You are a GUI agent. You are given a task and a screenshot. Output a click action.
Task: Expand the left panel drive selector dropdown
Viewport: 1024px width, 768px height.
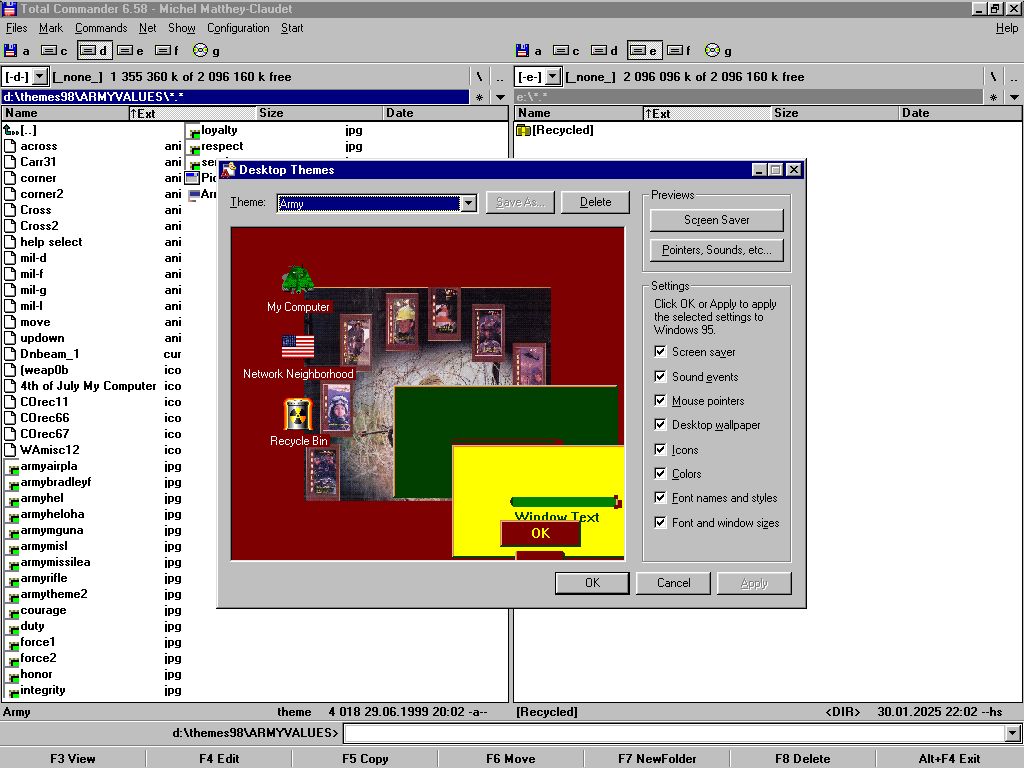(x=40, y=77)
